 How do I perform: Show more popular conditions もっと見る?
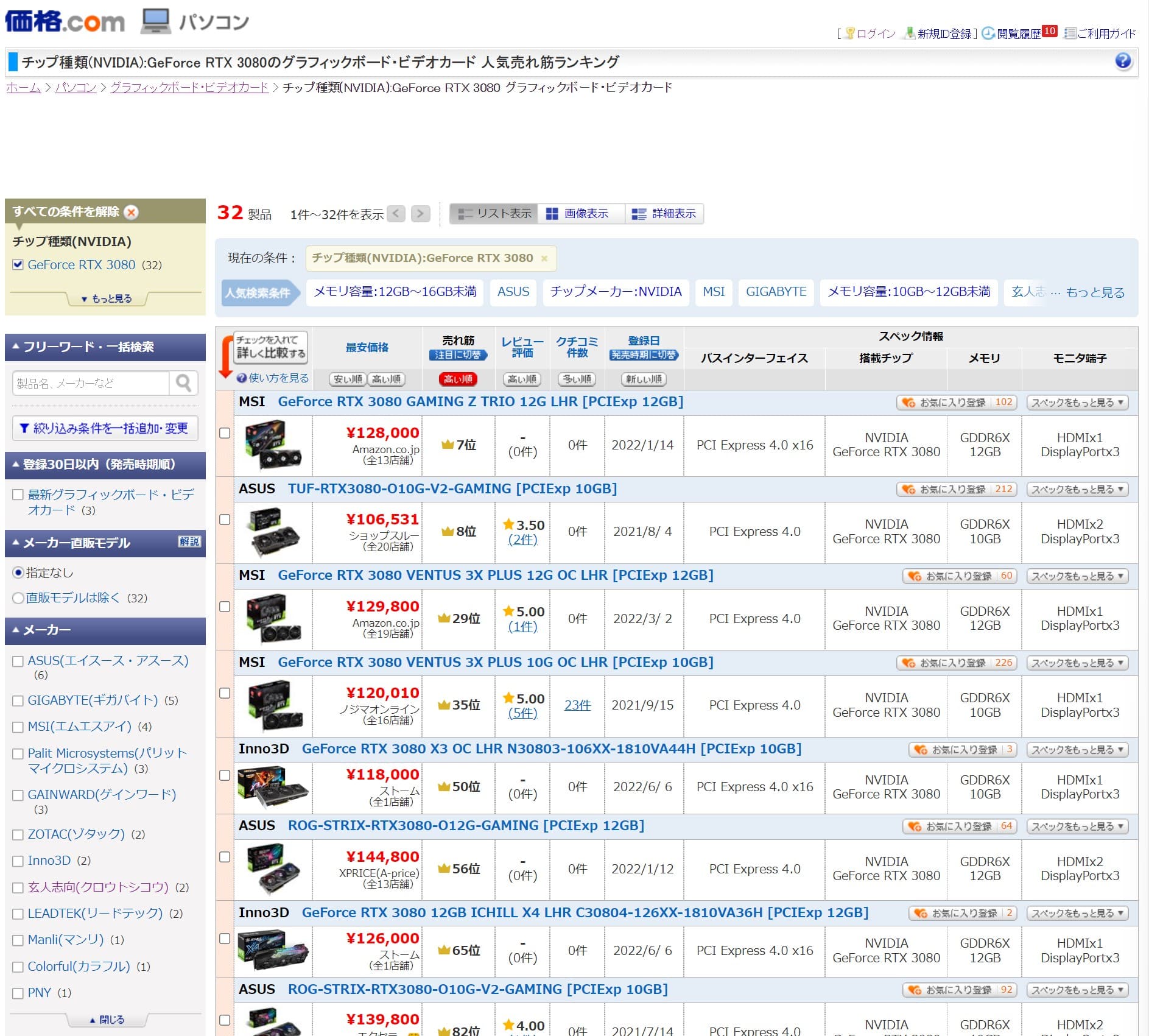click(1095, 292)
